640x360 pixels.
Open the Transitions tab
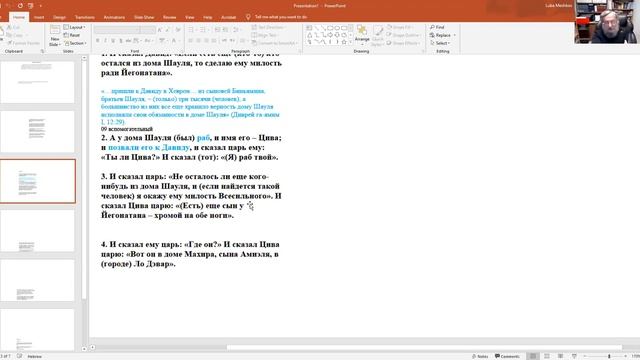[84, 17]
